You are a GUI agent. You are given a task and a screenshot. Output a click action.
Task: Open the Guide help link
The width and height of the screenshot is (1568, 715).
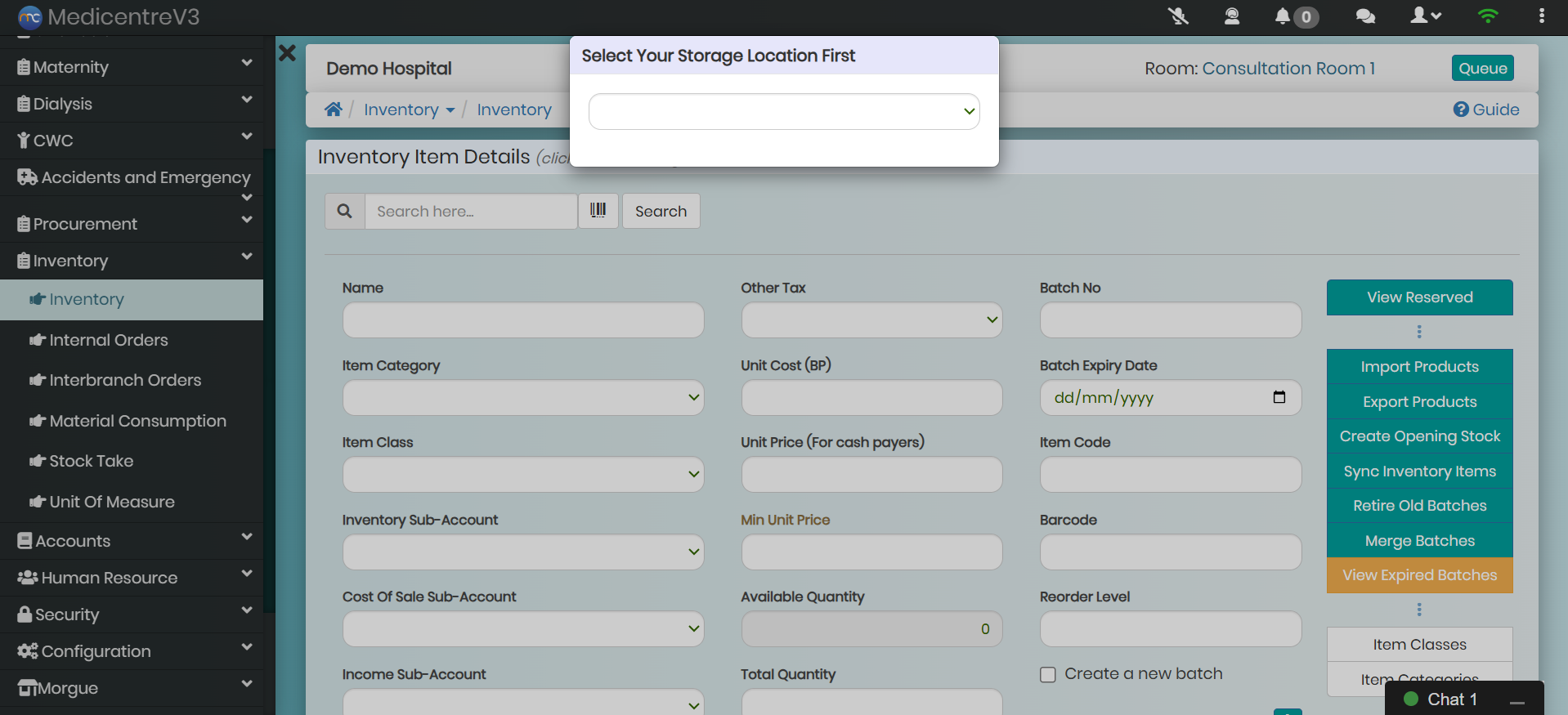click(x=1486, y=109)
